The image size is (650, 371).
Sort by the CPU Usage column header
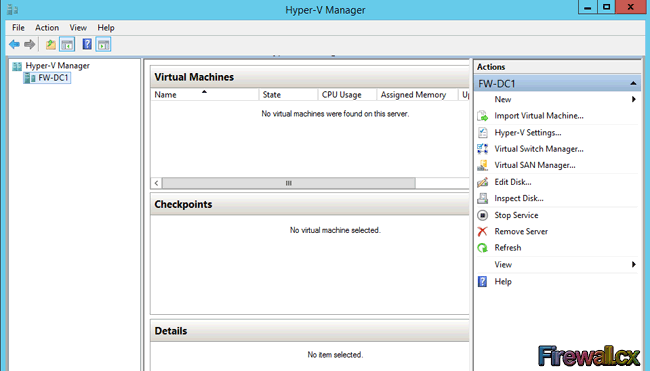[347, 95]
